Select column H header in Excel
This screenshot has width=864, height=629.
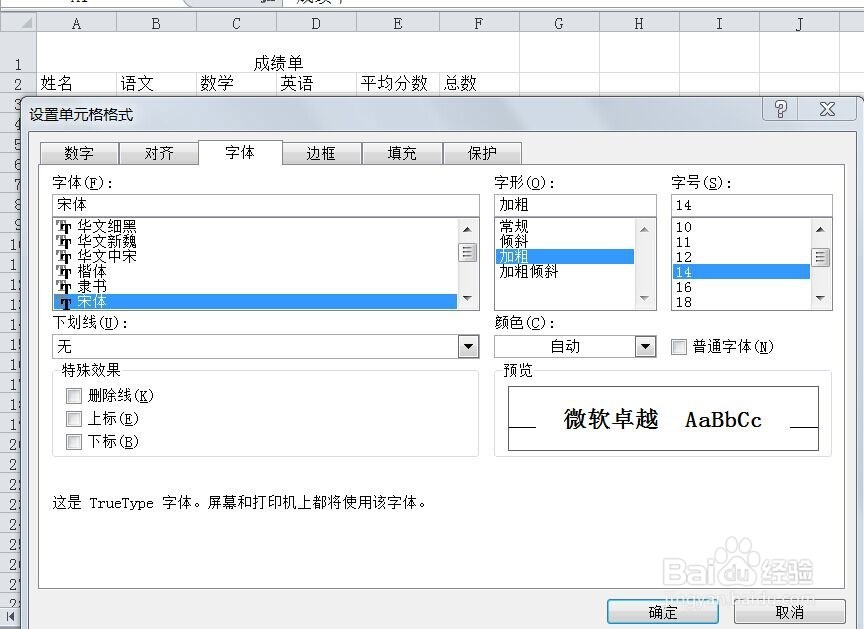639,23
